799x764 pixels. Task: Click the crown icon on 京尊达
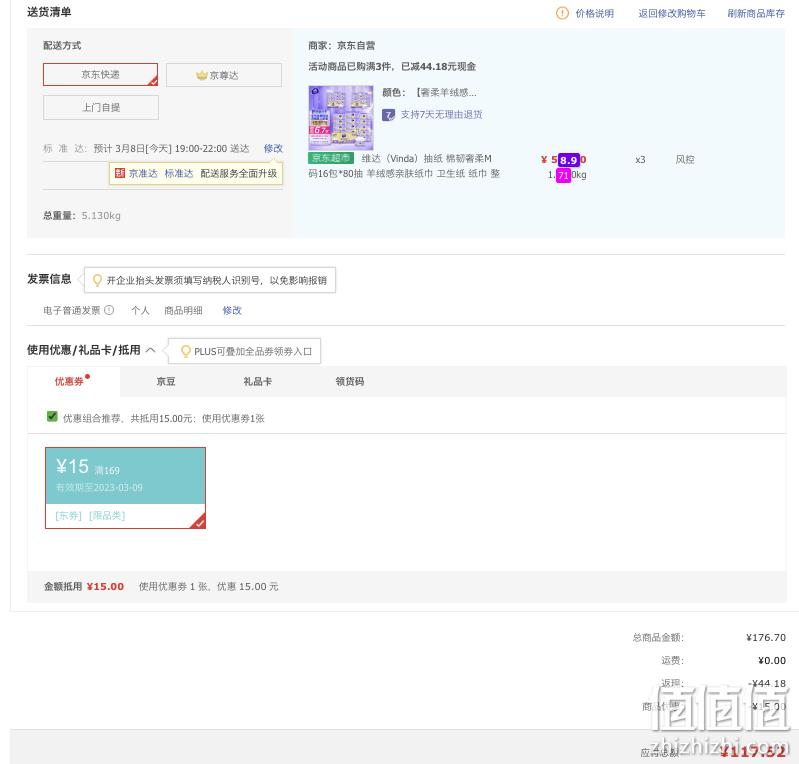(x=202, y=75)
